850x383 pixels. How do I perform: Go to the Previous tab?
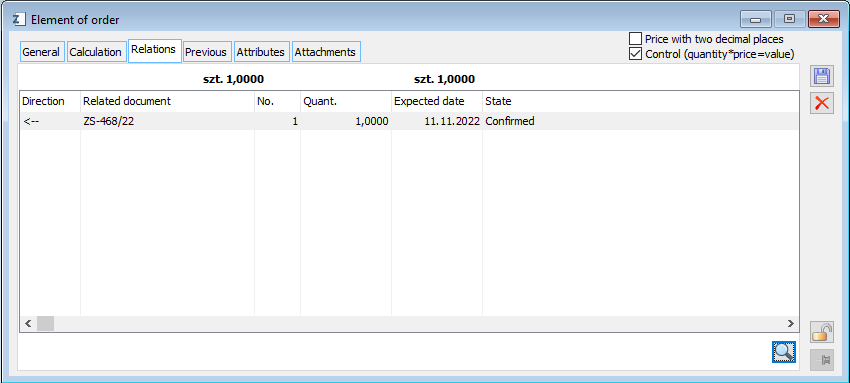[x=206, y=52]
